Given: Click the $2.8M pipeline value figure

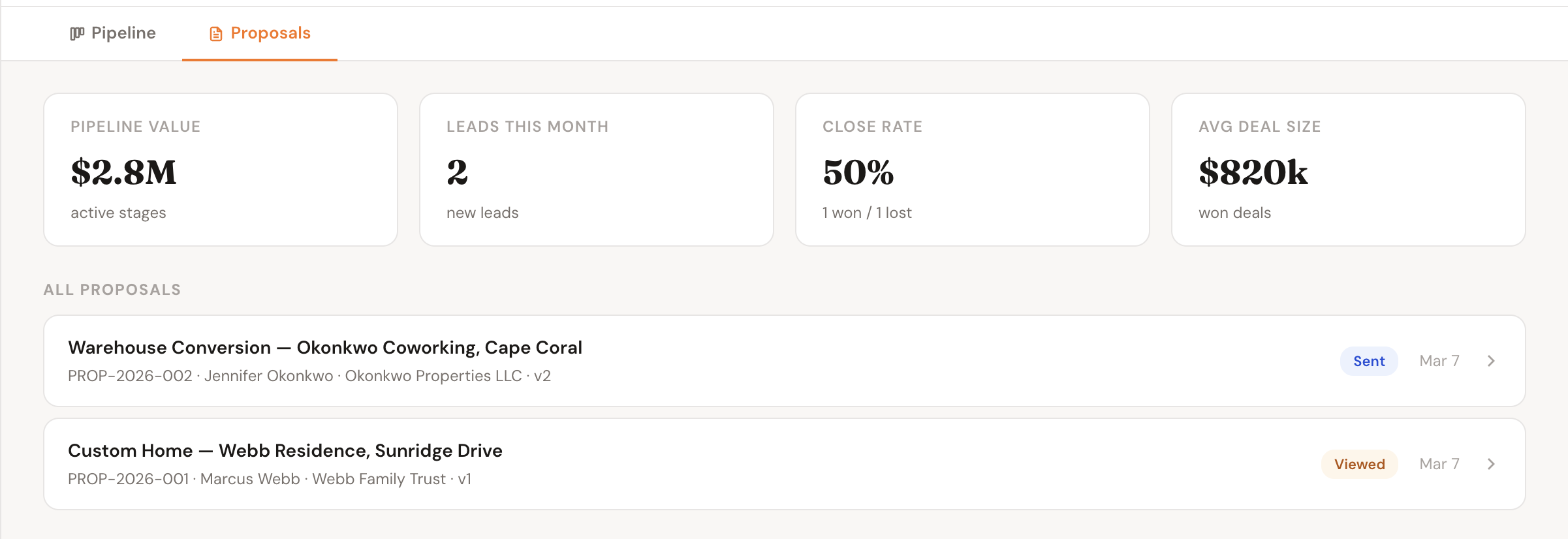Looking at the screenshot, I should [x=124, y=172].
